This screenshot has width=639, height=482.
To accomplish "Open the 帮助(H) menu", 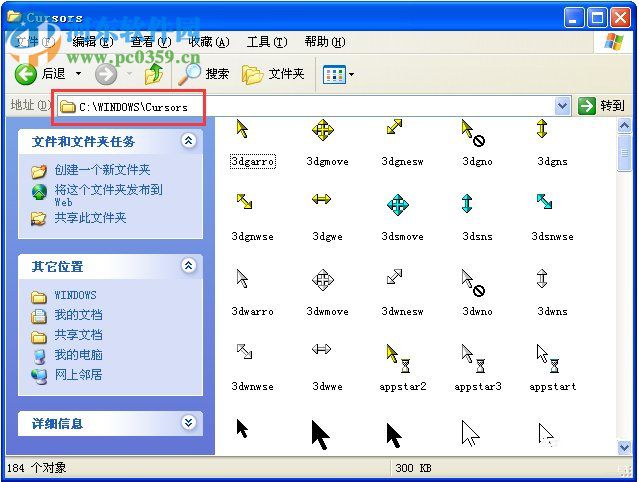I will (325, 42).
